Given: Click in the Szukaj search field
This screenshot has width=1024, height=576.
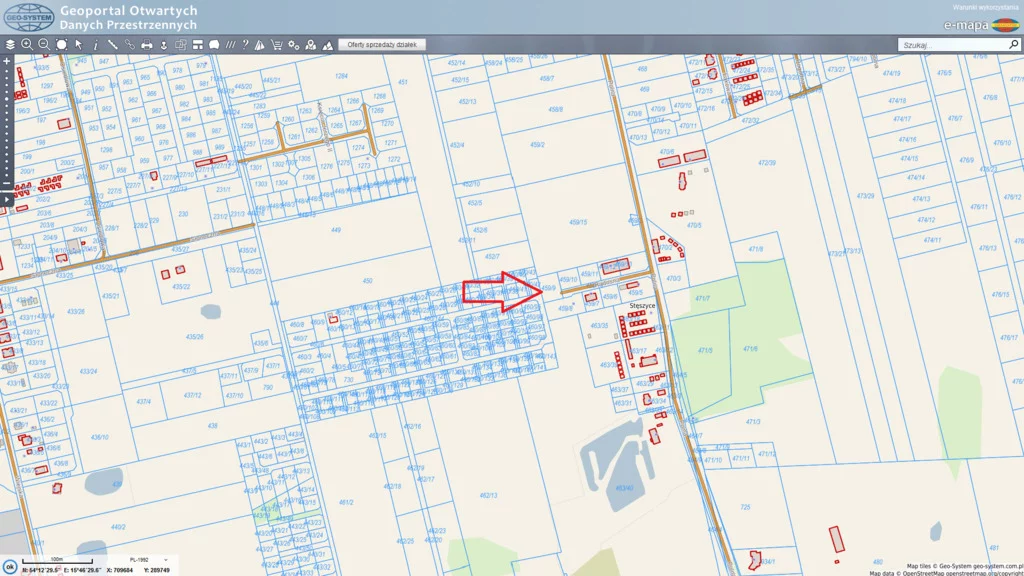Looking at the screenshot, I should [950, 45].
